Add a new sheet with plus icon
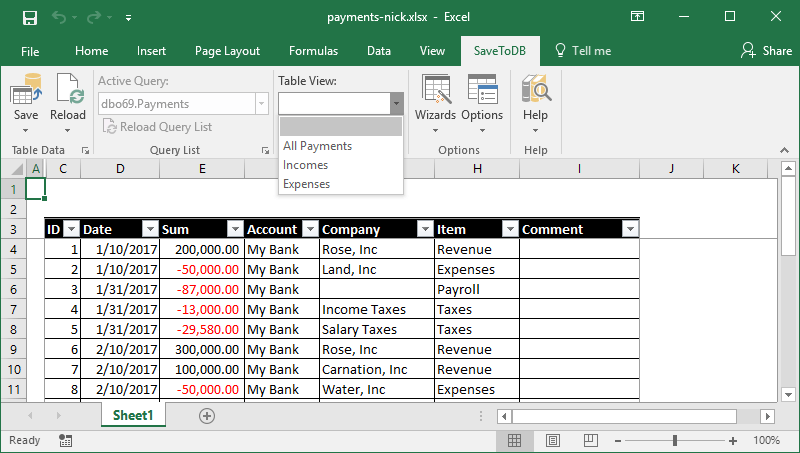Image resolution: width=800 pixels, height=453 pixels. pyautogui.click(x=207, y=416)
